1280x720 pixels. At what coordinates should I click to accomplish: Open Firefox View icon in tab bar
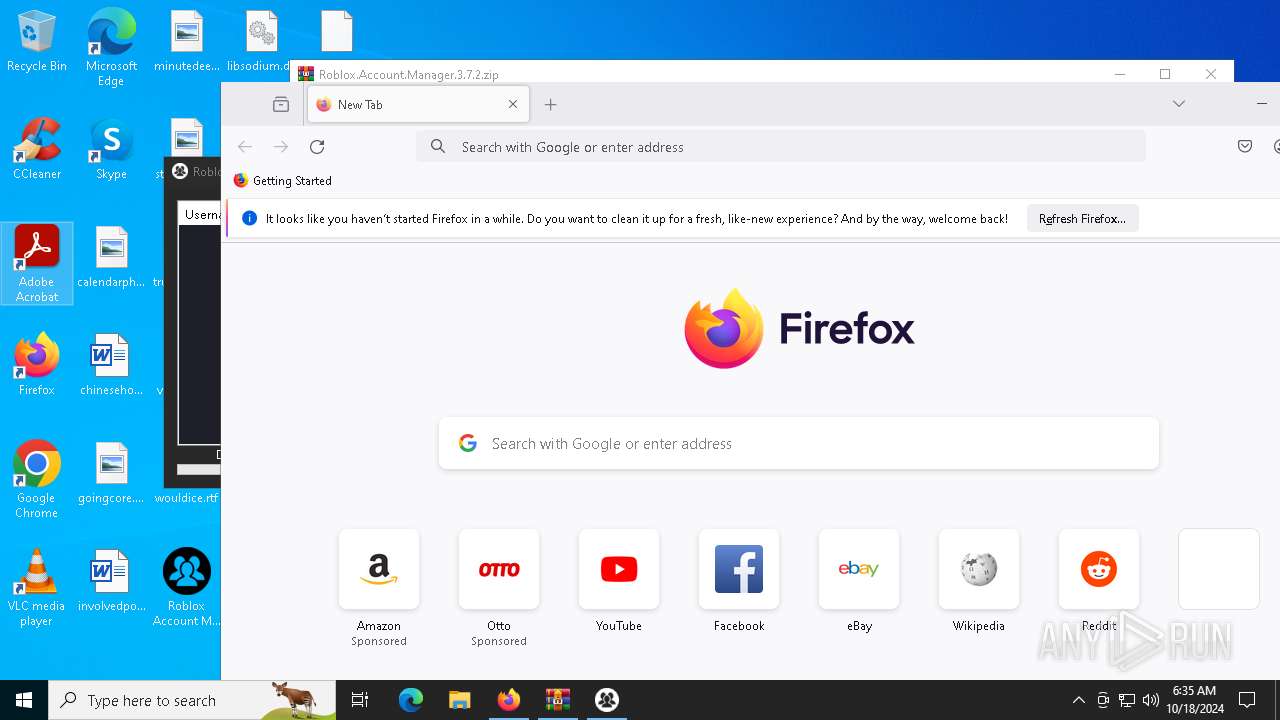coord(281,104)
